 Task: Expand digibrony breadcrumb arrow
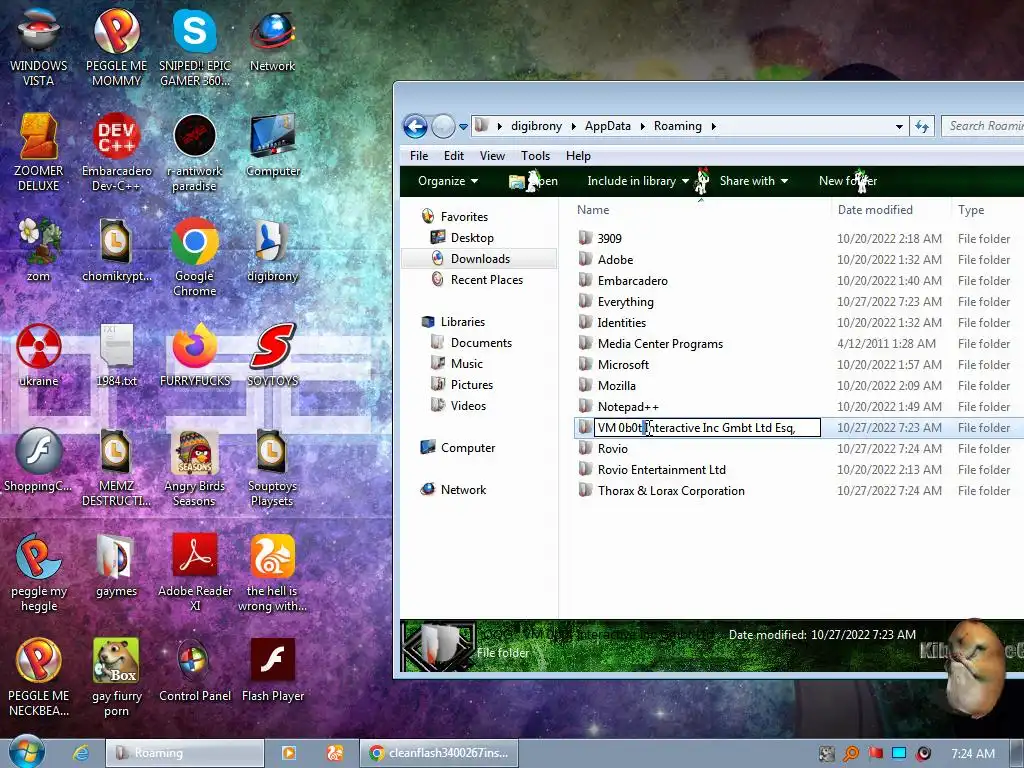pyautogui.click(x=573, y=126)
